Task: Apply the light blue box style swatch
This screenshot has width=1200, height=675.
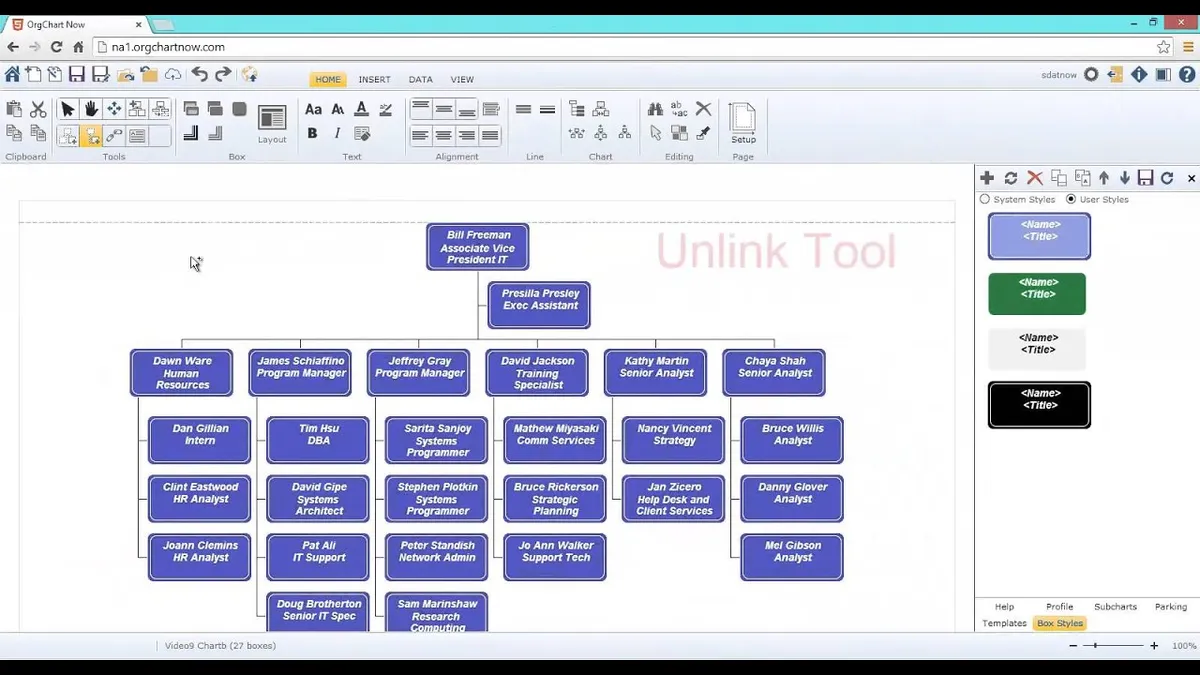Action: pos(1039,237)
